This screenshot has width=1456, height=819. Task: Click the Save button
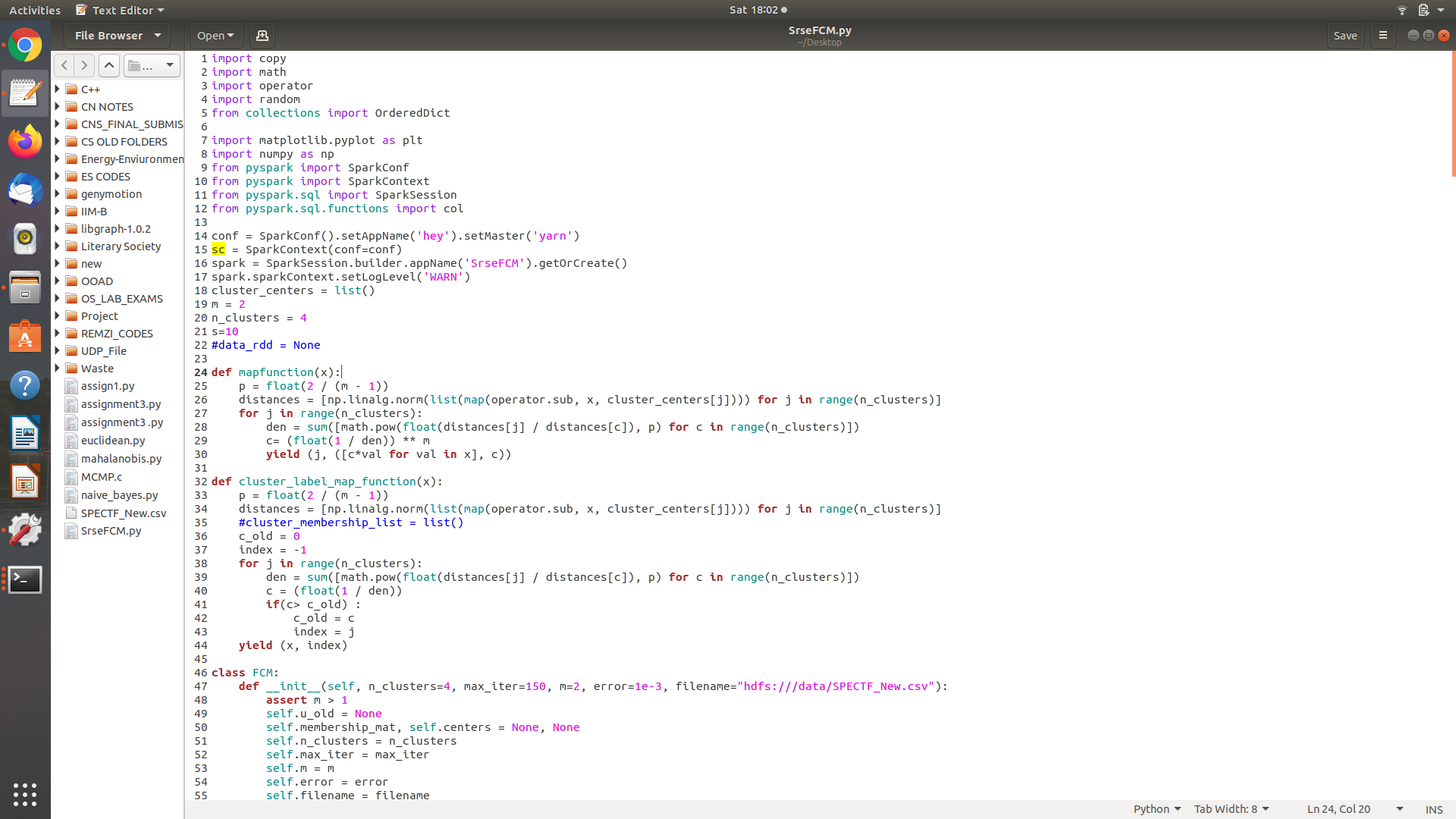1345,36
